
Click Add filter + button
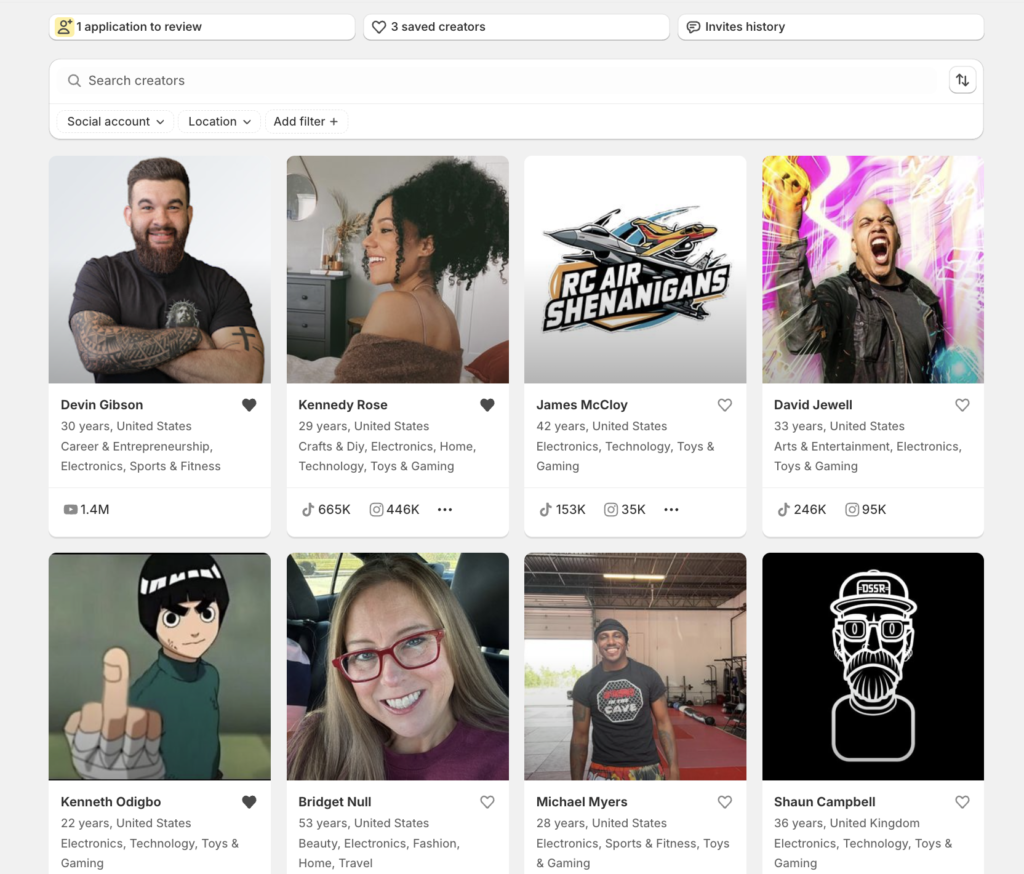[306, 121]
